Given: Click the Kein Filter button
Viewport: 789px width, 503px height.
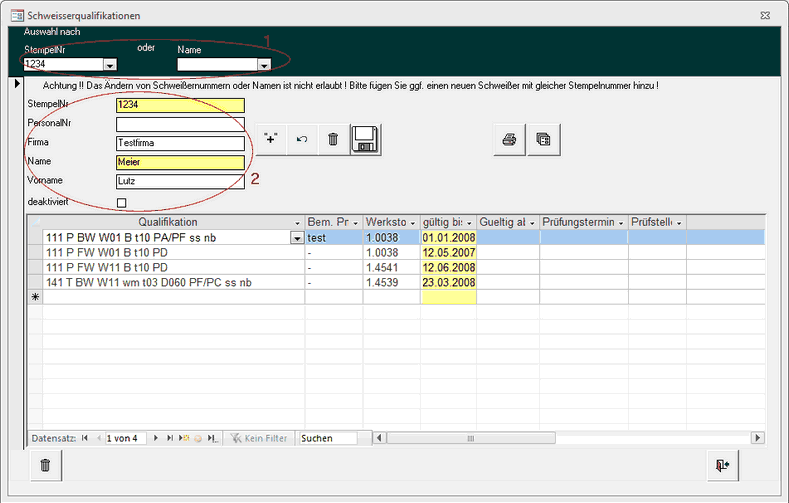Looking at the screenshot, I should coord(258,438).
